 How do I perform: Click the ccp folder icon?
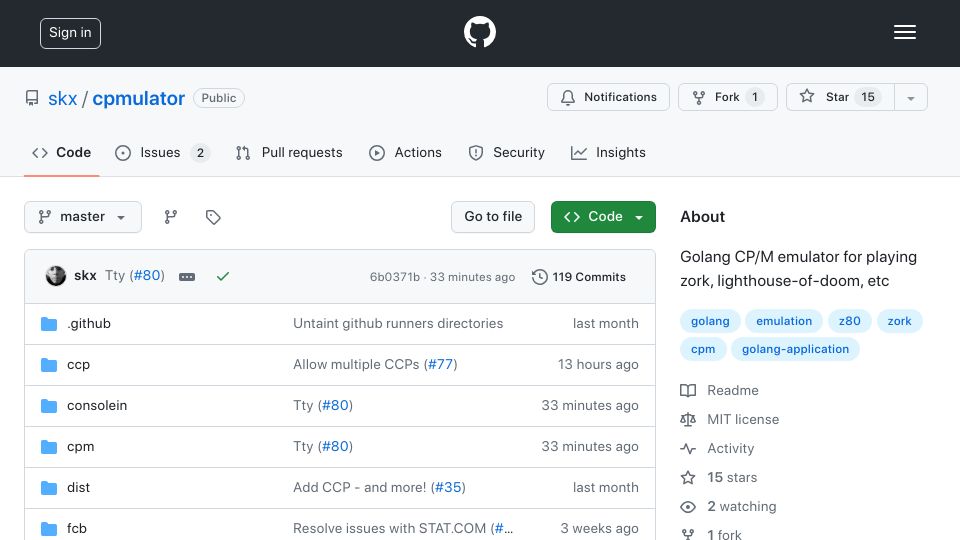49,364
